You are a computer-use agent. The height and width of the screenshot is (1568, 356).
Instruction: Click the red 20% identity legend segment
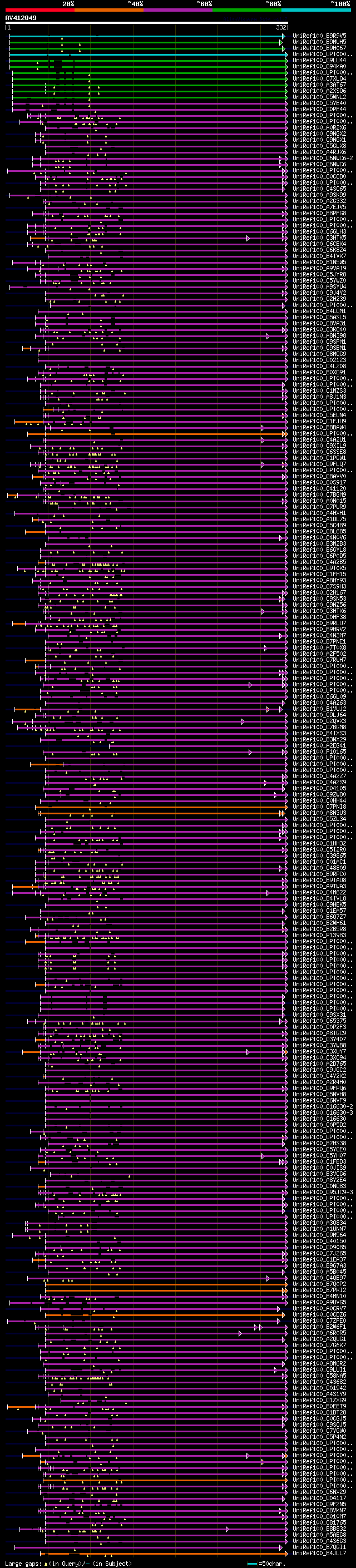pos(39,10)
